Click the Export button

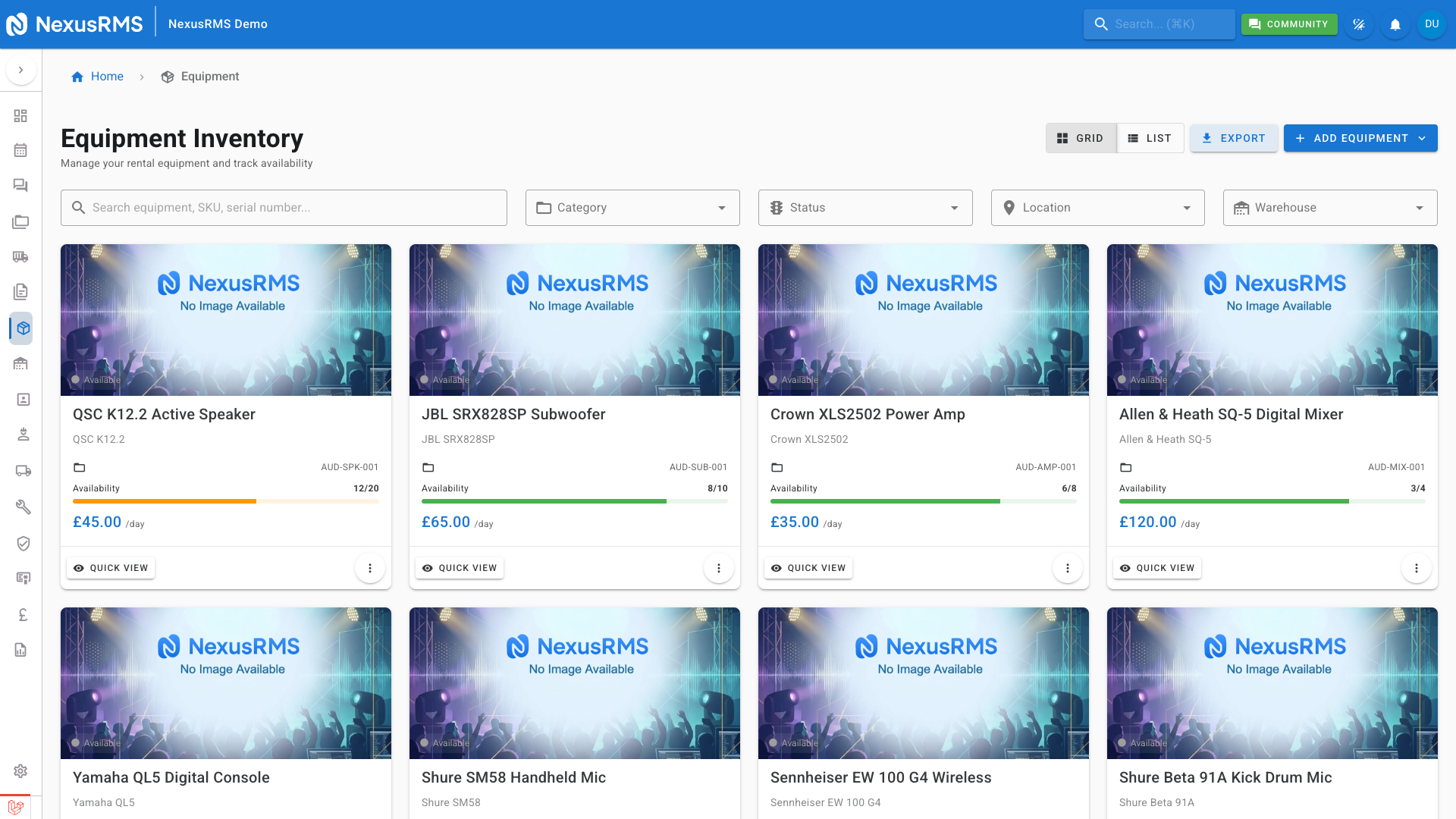point(1233,138)
